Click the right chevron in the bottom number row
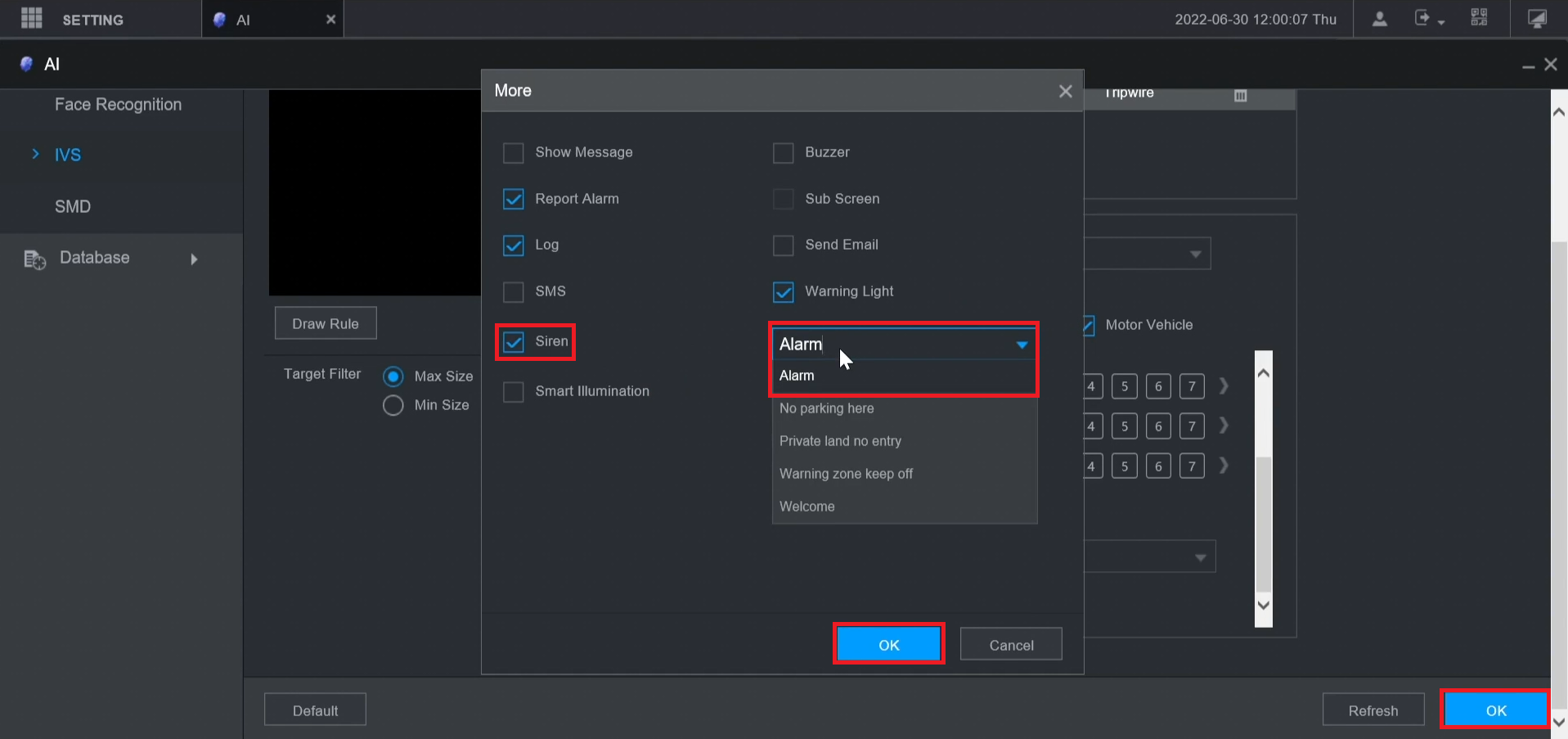This screenshot has width=1568, height=739. click(1224, 466)
